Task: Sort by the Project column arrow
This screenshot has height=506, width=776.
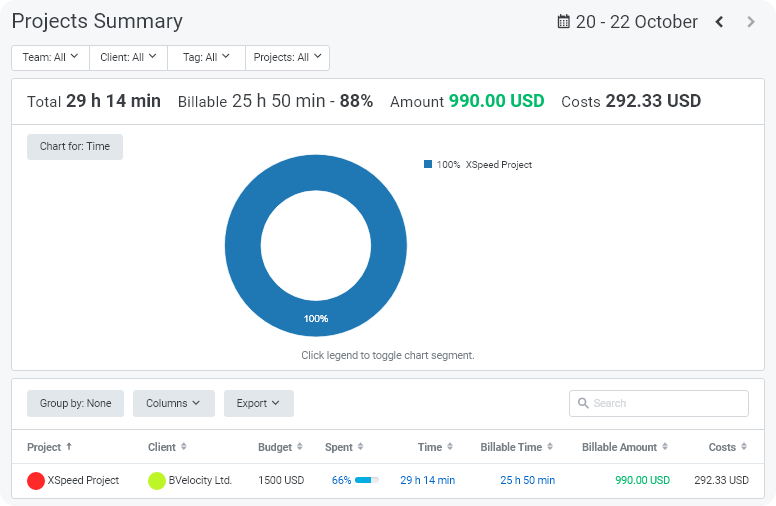Action: pyautogui.click(x=68, y=447)
